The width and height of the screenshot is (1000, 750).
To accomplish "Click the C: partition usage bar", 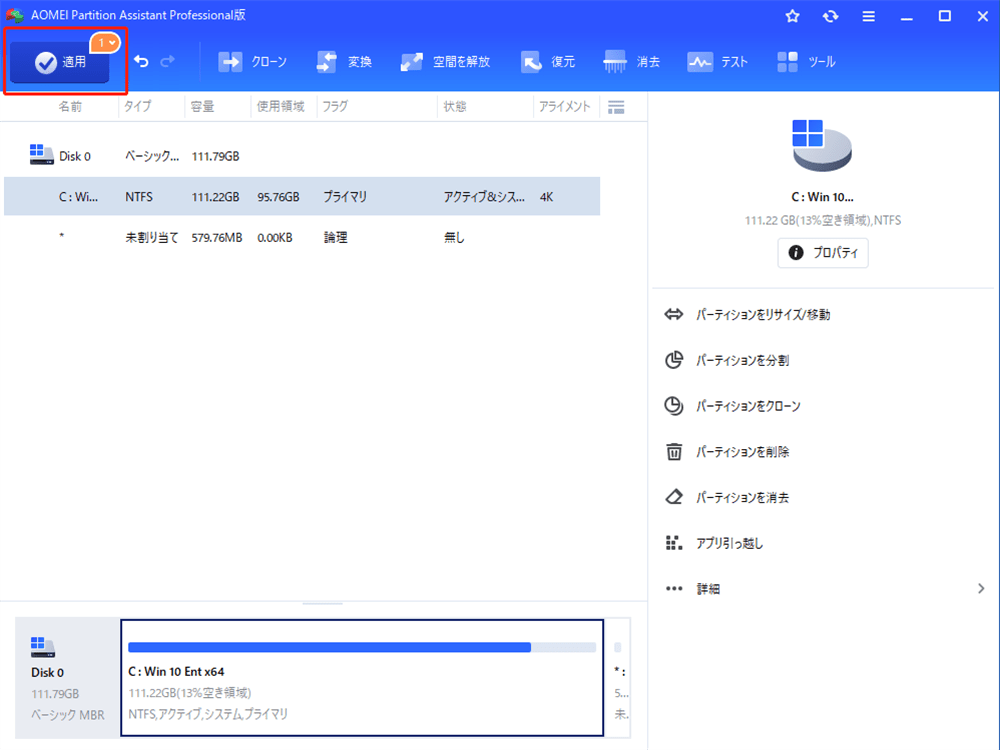I will [362, 647].
